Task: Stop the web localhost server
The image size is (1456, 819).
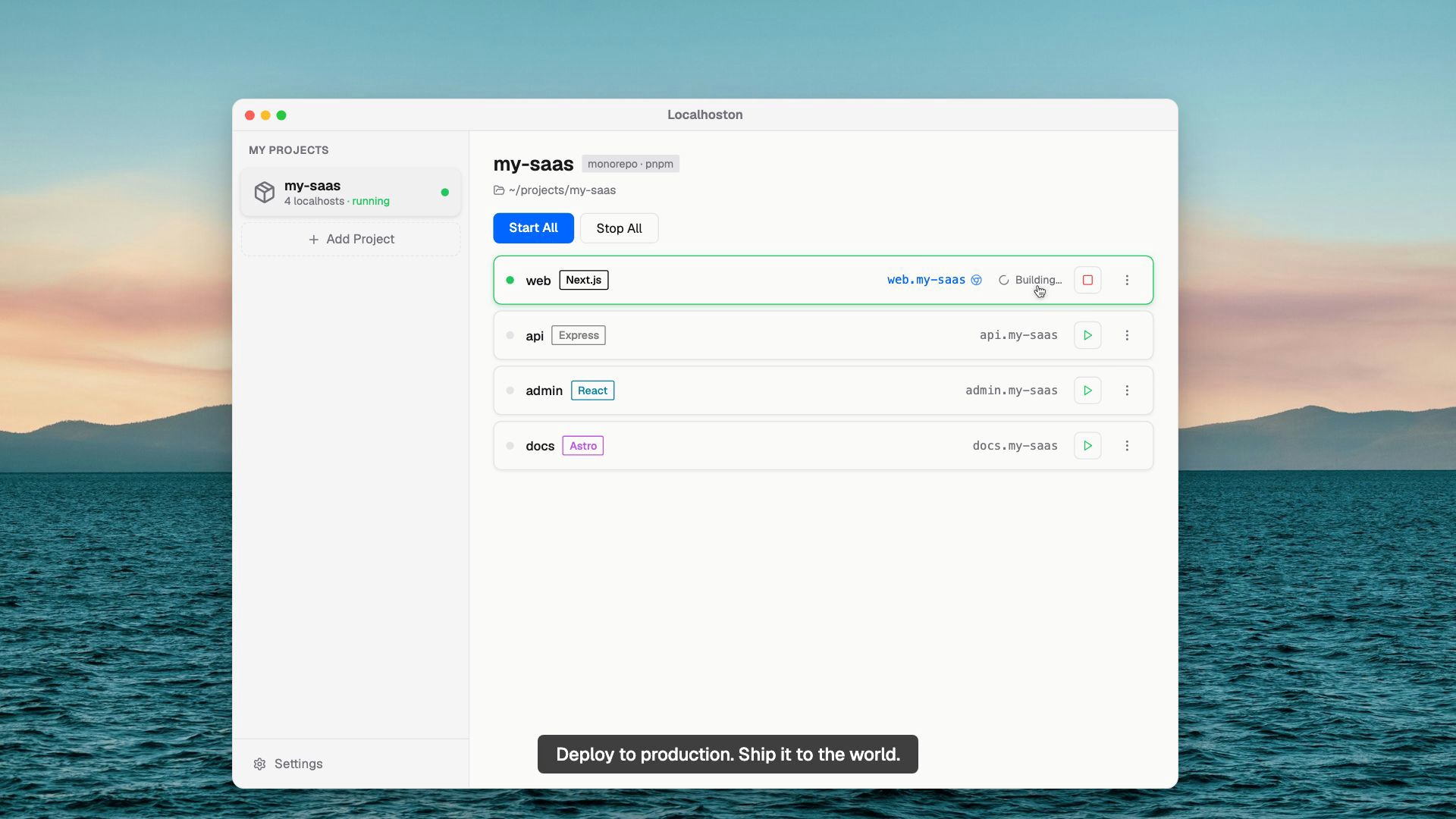Action: (x=1087, y=280)
